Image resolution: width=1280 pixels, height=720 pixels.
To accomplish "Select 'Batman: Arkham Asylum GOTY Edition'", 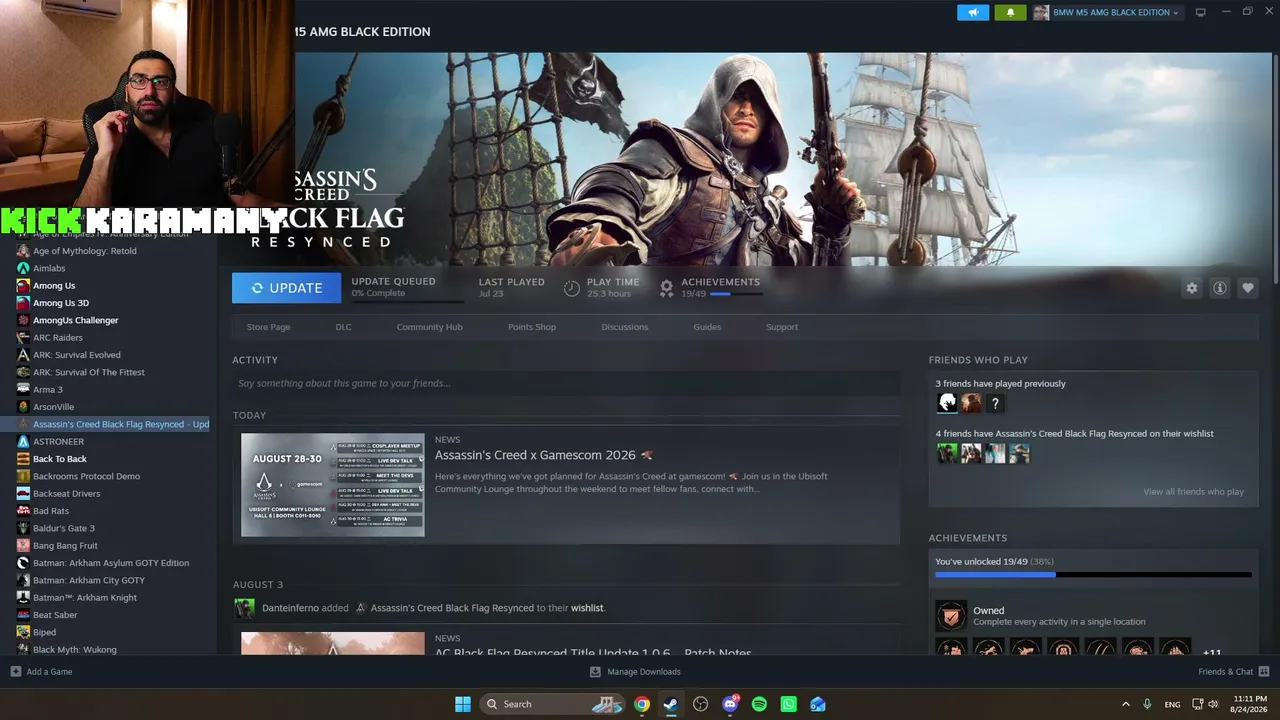I will click(111, 563).
